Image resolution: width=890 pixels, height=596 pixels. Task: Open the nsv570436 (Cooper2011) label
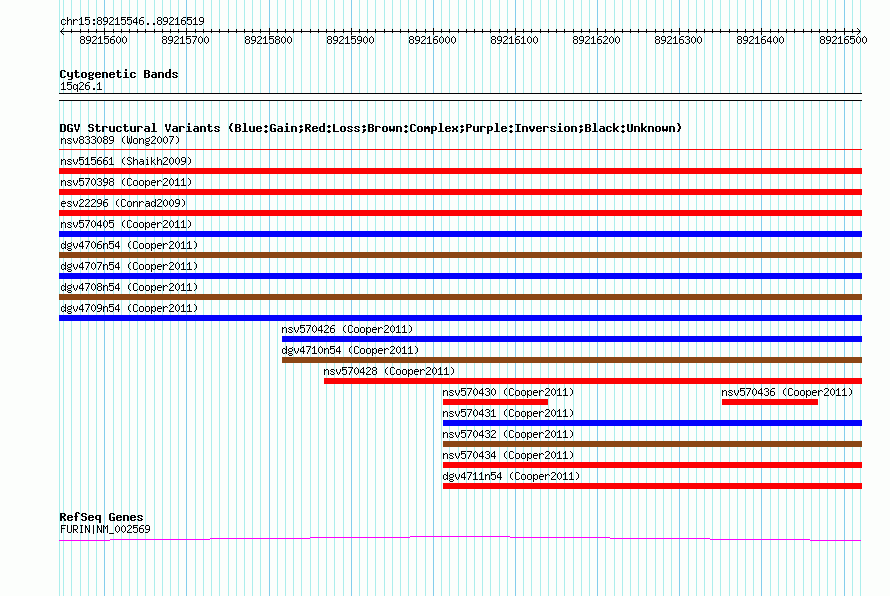pos(787,392)
